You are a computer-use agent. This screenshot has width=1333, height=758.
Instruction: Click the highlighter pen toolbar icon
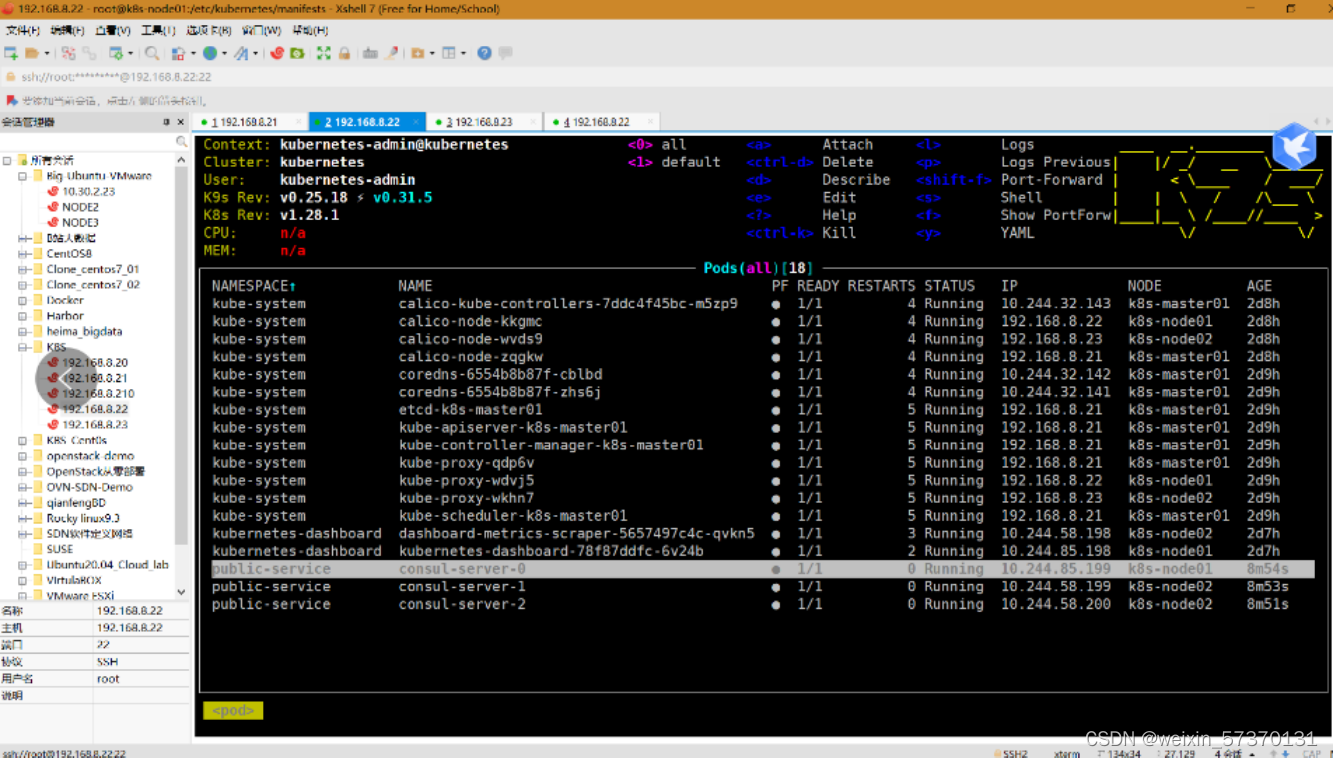pyautogui.click(x=391, y=53)
